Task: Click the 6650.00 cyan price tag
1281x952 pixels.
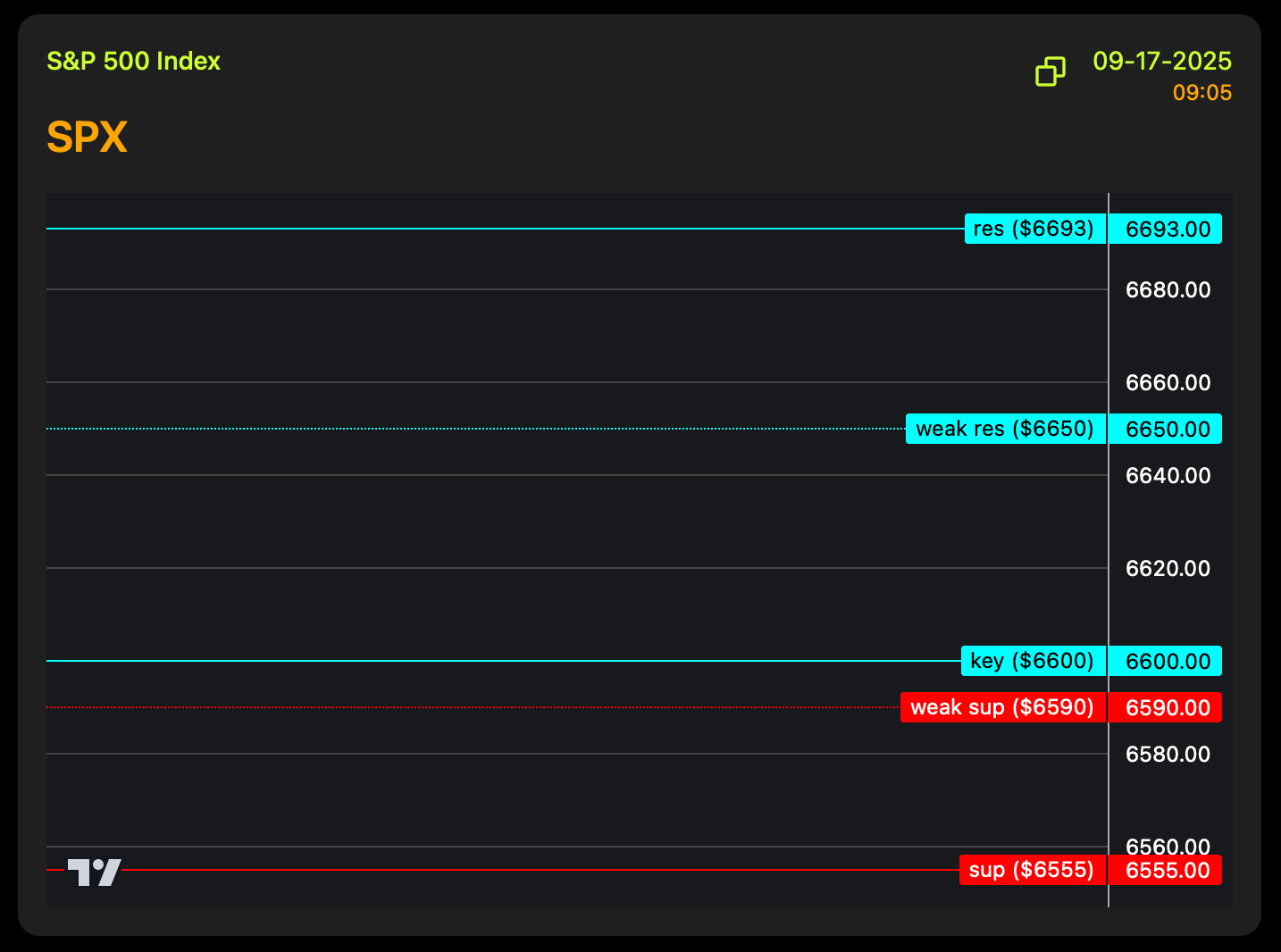Action: click(x=1165, y=429)
